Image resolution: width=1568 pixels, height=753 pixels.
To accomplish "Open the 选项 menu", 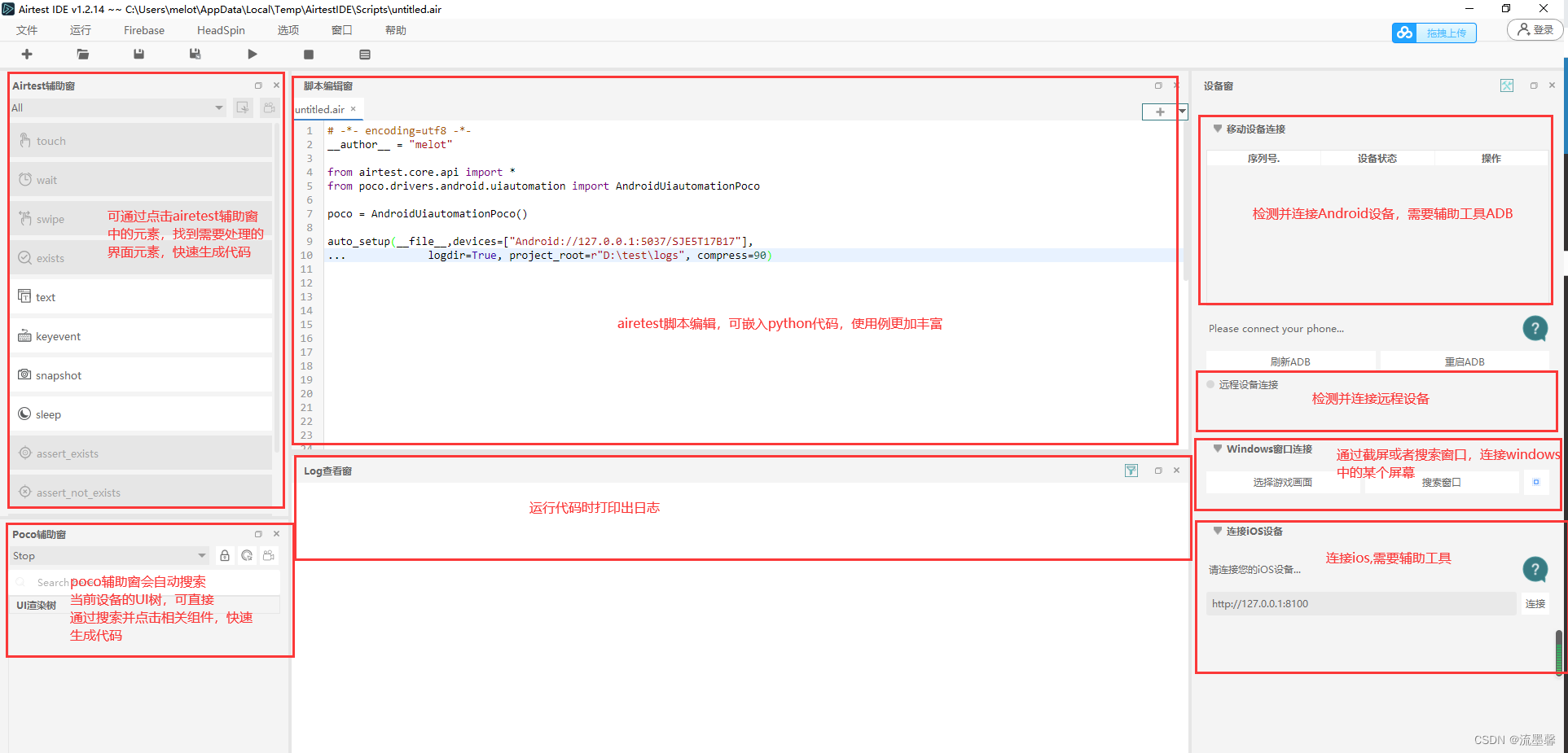I will 288,30.
